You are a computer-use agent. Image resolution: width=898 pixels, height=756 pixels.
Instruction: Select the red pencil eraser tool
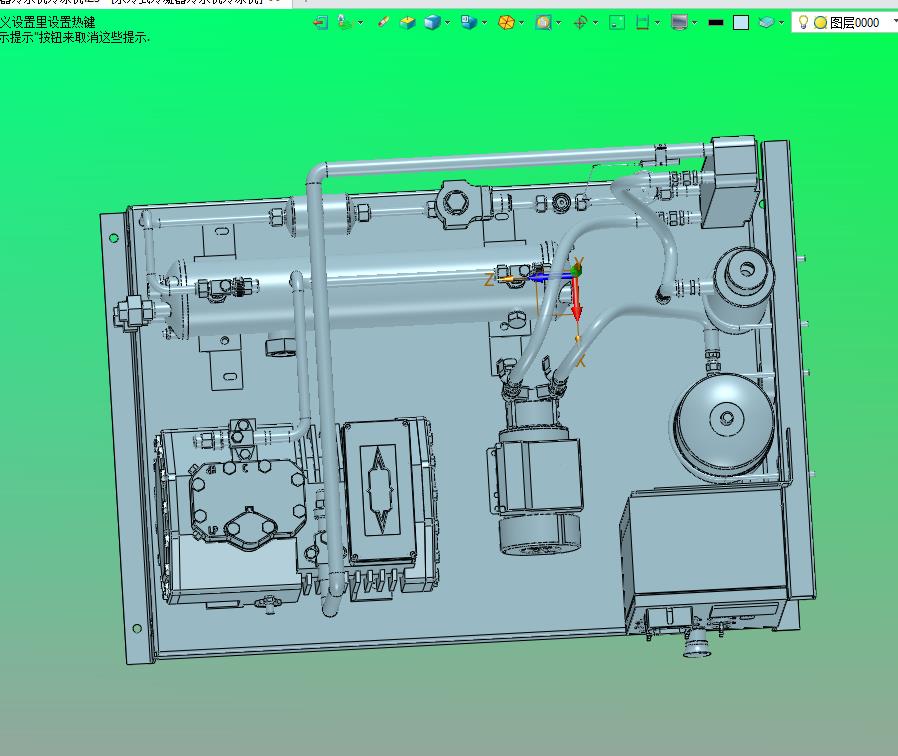(x=383, y=22)
